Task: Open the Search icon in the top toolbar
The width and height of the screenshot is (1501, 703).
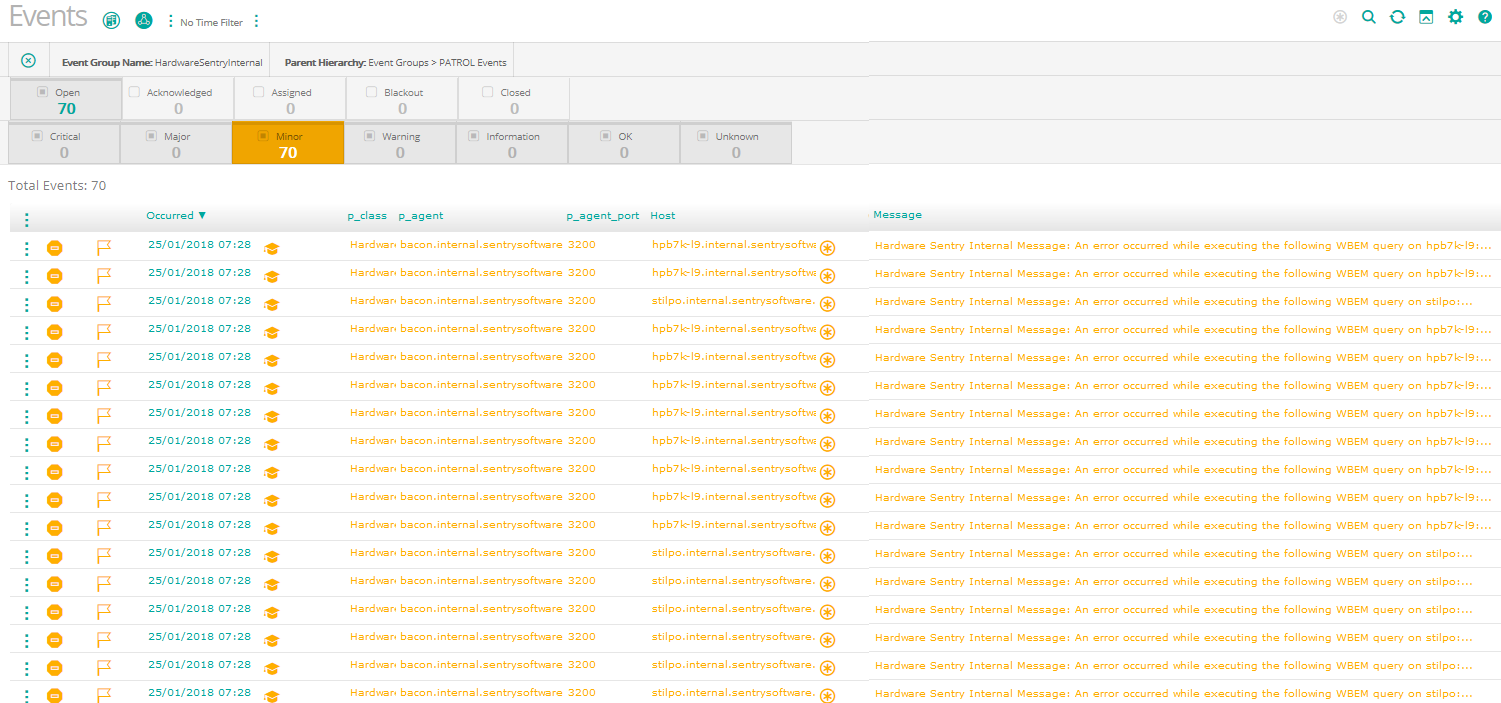Action: (x=1369, y=17)
